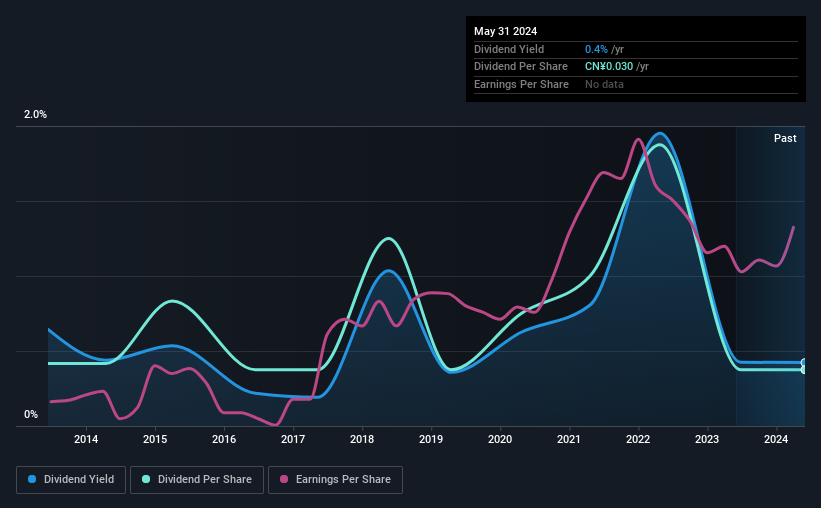Toggle the Earnings Per Share legend button
The height and width of the screenshot is (508, 821).
[x=335, y=479]
